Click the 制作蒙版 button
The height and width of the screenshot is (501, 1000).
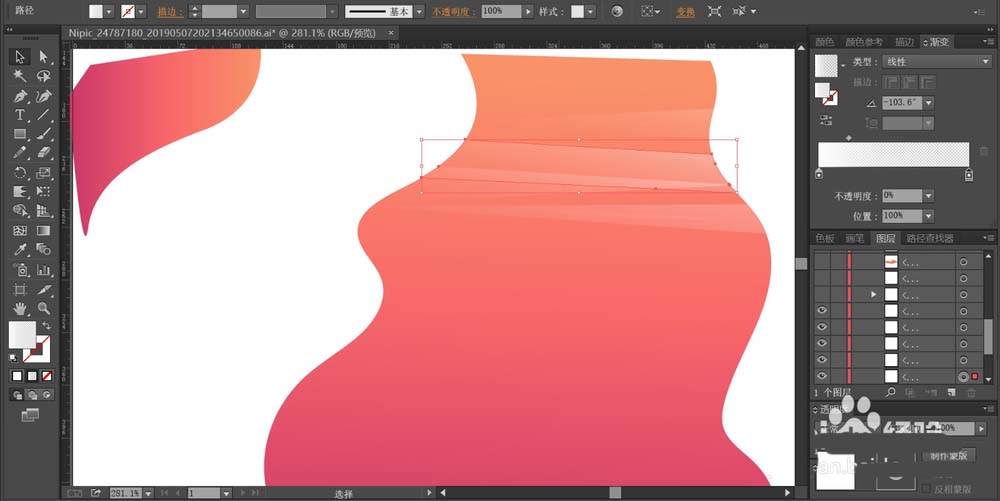click(948, 456)
